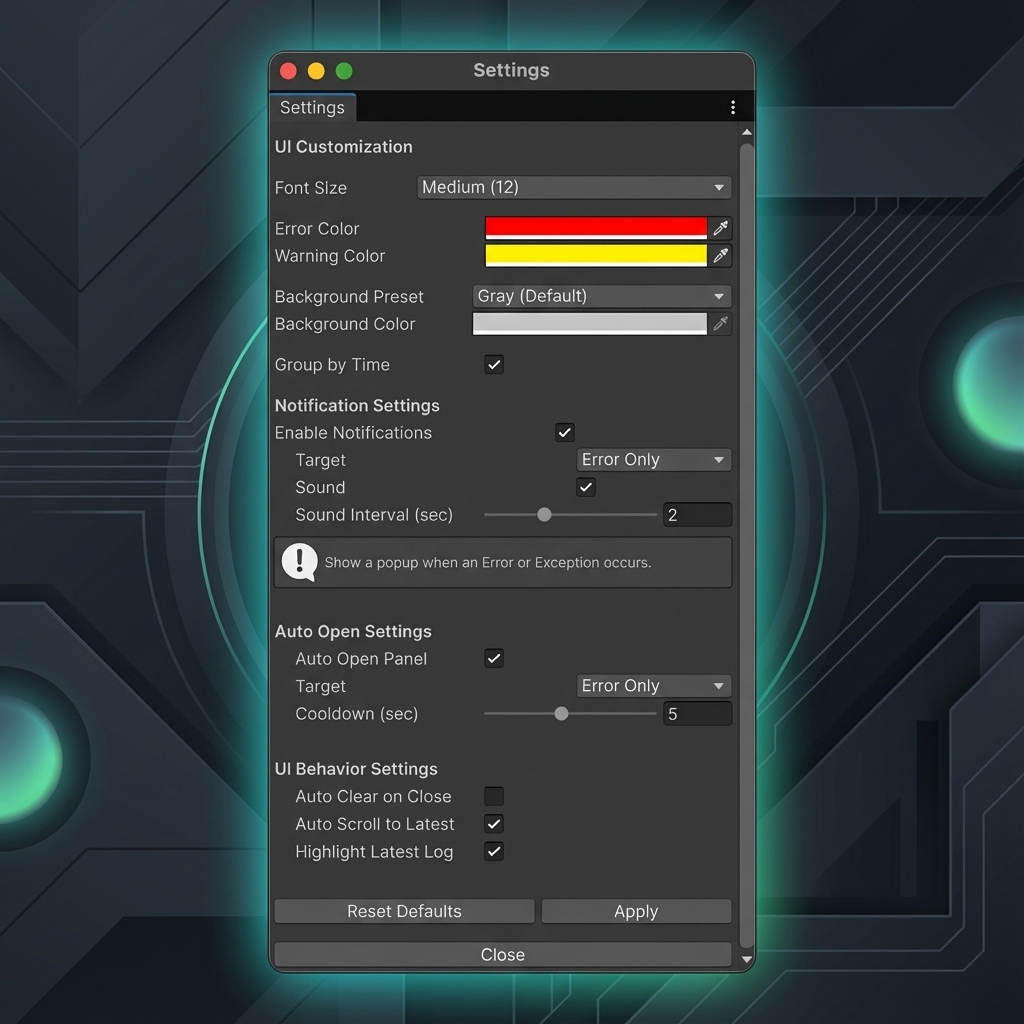Open the three-dot panel options menu
This screenshot has height=1024, width=1024.
(733, 107)
